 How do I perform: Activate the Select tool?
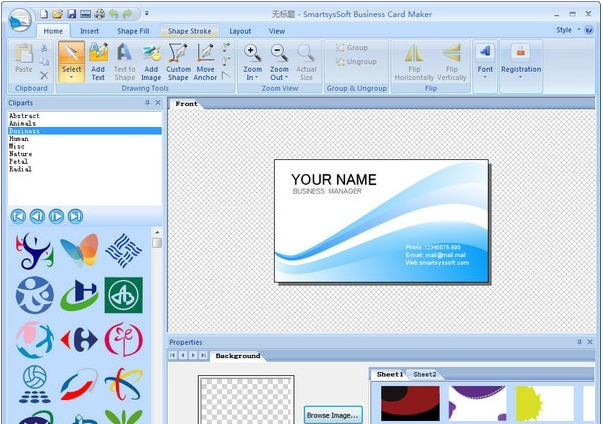click(x=72, y=62)
